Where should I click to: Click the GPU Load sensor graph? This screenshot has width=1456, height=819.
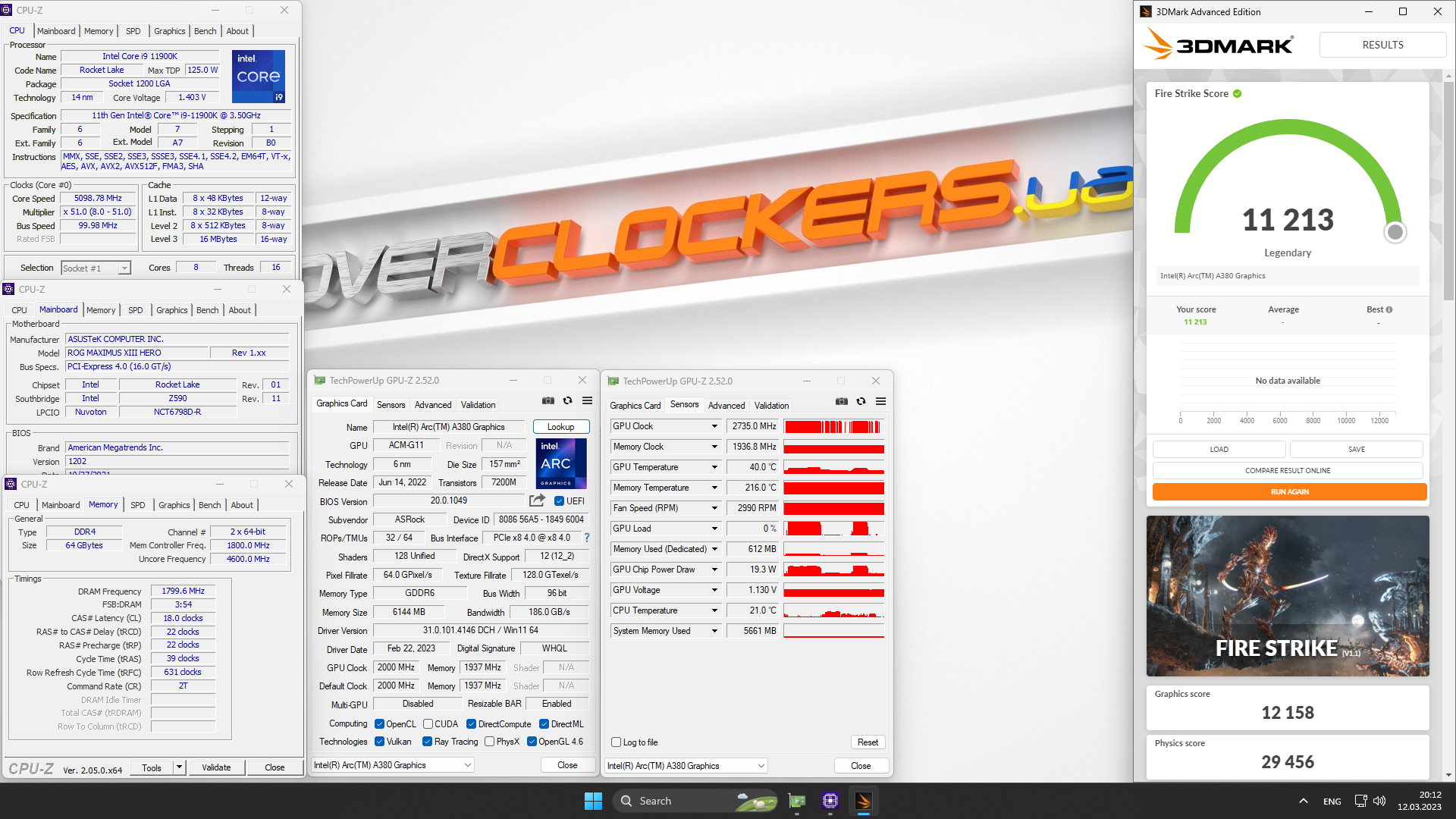(833, 529)
